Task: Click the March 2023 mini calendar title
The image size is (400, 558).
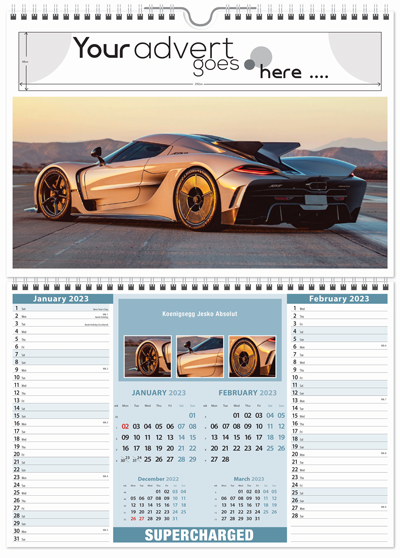Action: 249,479
